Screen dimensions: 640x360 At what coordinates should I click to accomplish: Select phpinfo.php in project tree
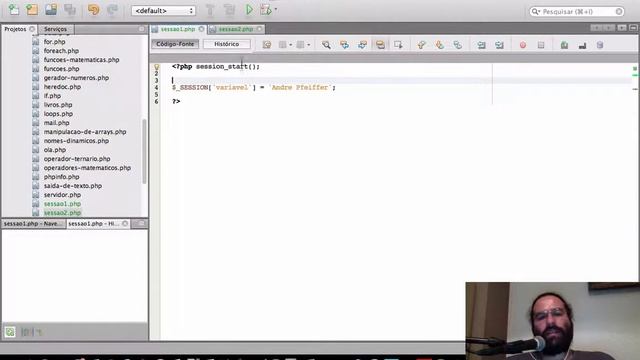(x=61, y=177)
